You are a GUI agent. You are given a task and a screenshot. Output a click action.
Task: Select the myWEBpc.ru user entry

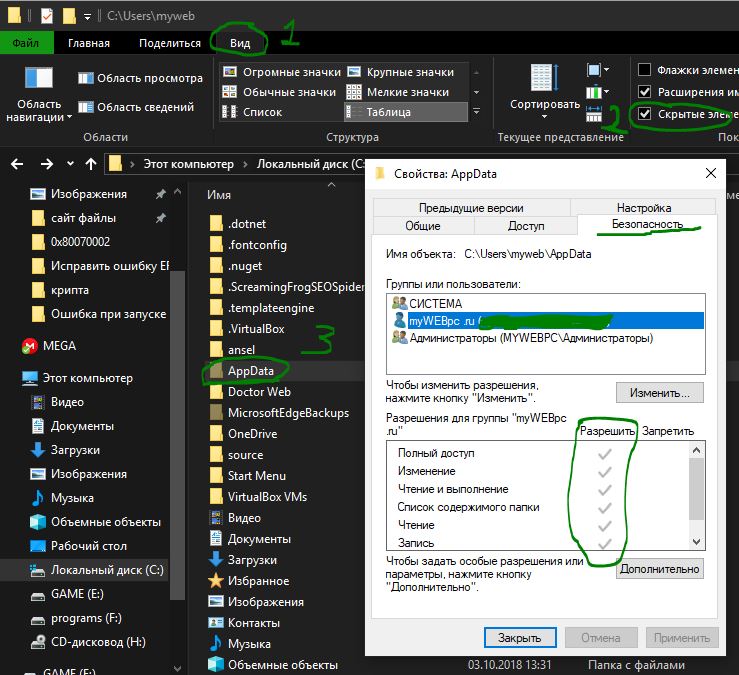(546, 321)
